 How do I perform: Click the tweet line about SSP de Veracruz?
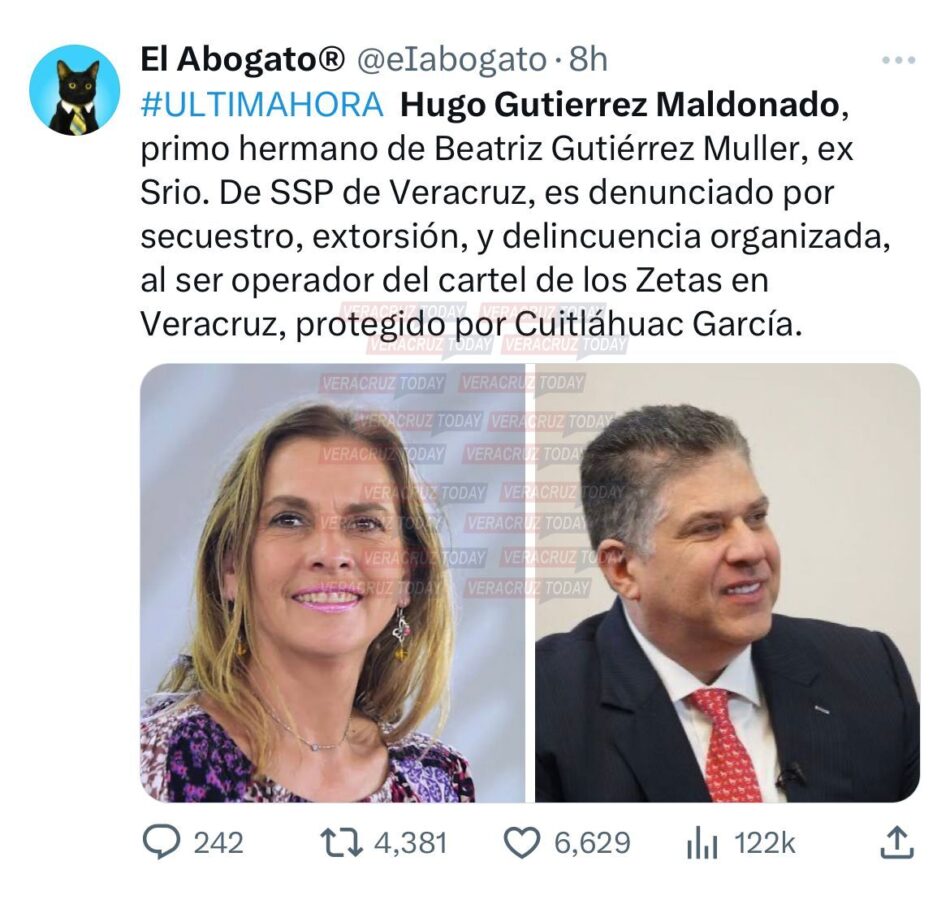tap(487, 193)
